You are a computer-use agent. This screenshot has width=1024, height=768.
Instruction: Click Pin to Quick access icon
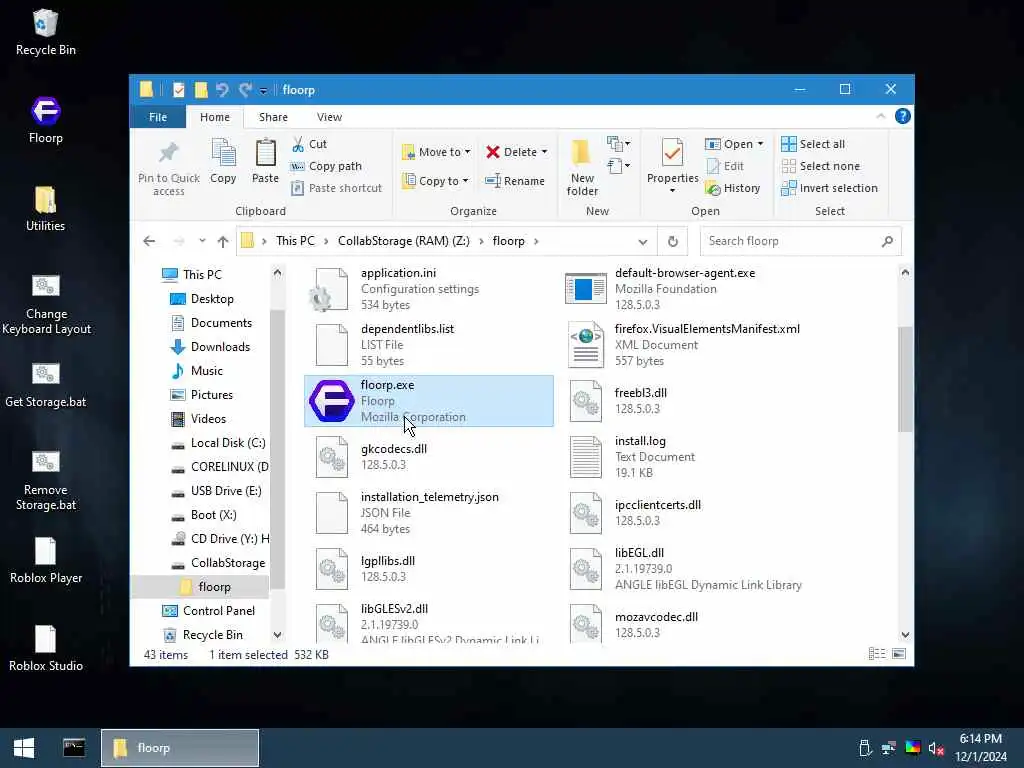click(x=168, y=153)
